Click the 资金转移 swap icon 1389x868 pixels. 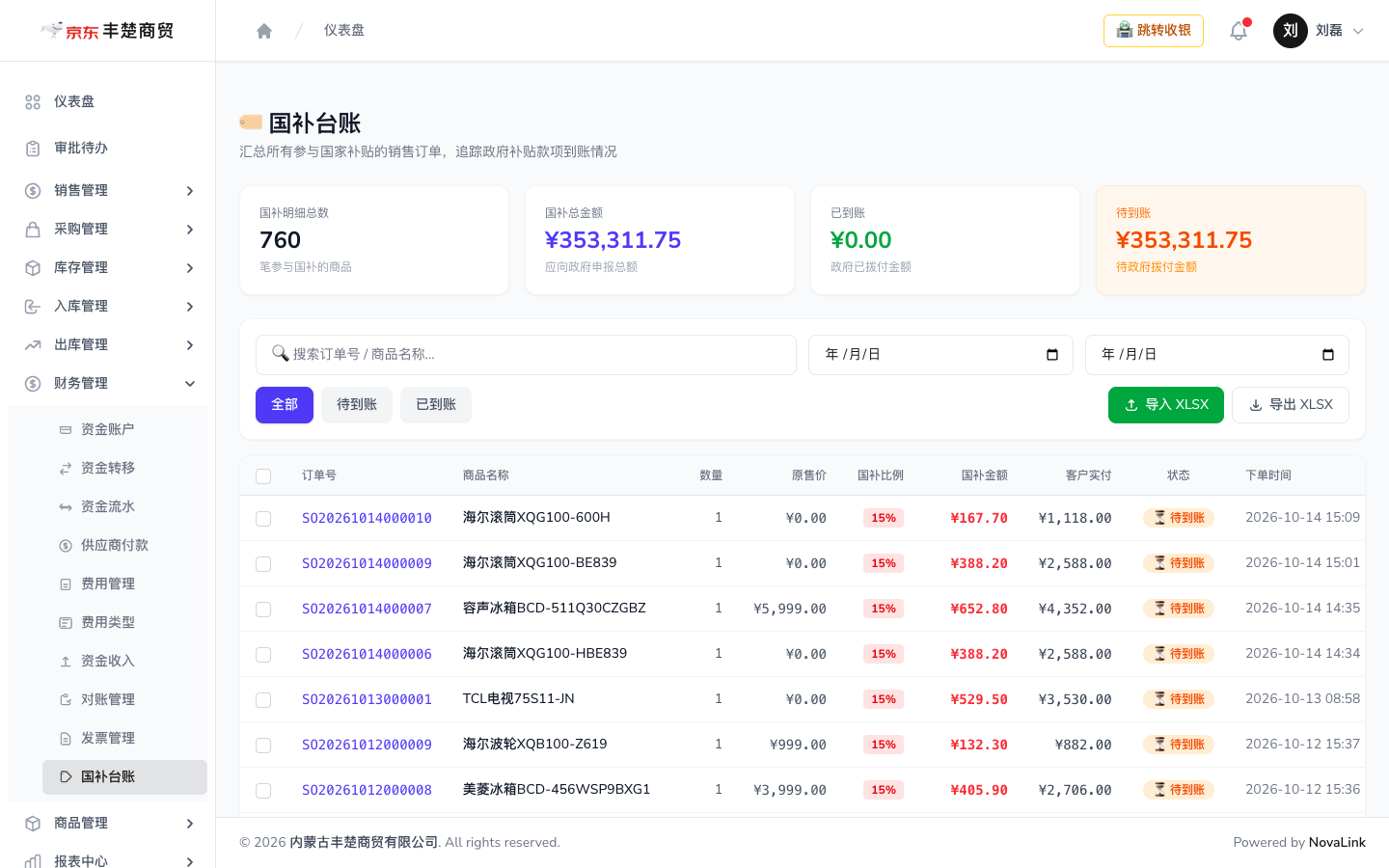pos(66,469)
